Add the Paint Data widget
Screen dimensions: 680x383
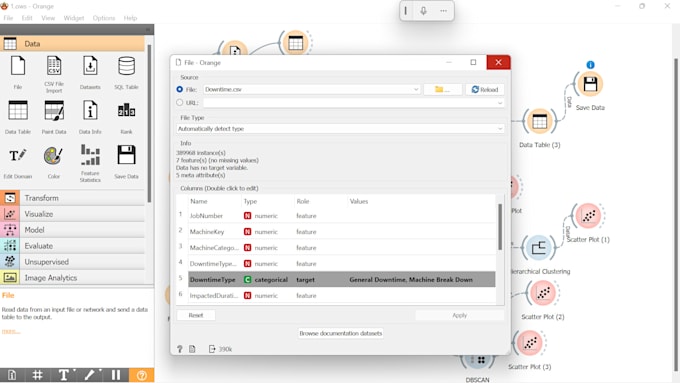coord(54,117)
